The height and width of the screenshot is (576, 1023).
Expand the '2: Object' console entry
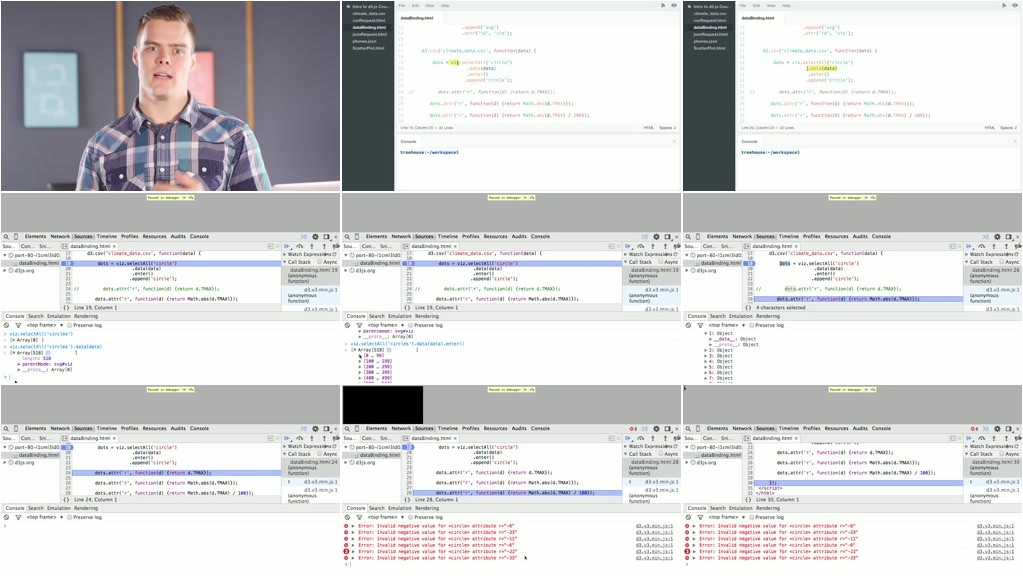705,350
